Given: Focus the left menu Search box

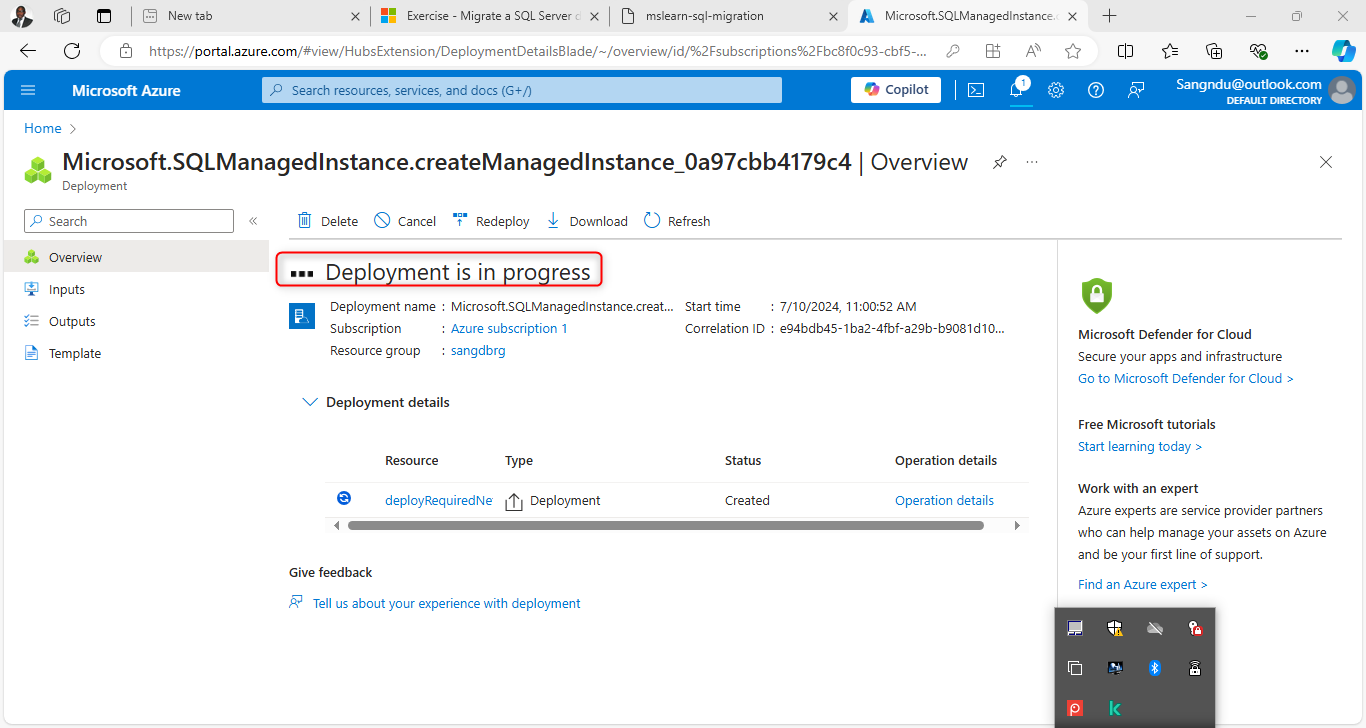Looking at the screenshot, I should [x=129, y=221].
